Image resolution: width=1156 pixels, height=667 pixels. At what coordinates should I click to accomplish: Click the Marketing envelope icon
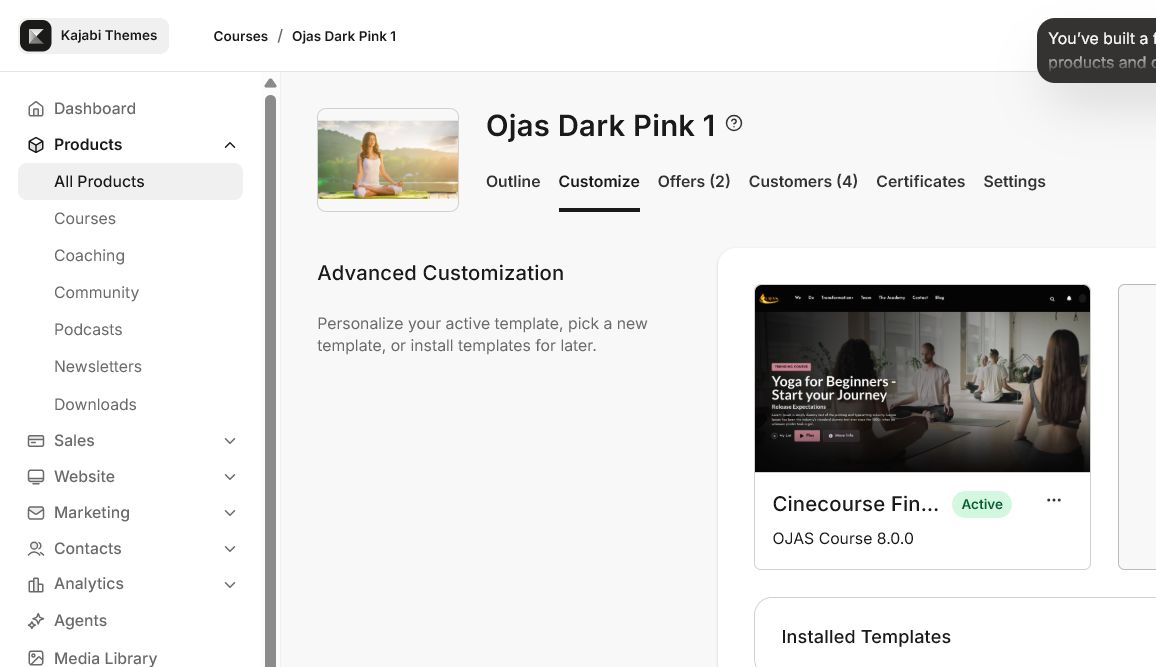click(x=35, y=513)
